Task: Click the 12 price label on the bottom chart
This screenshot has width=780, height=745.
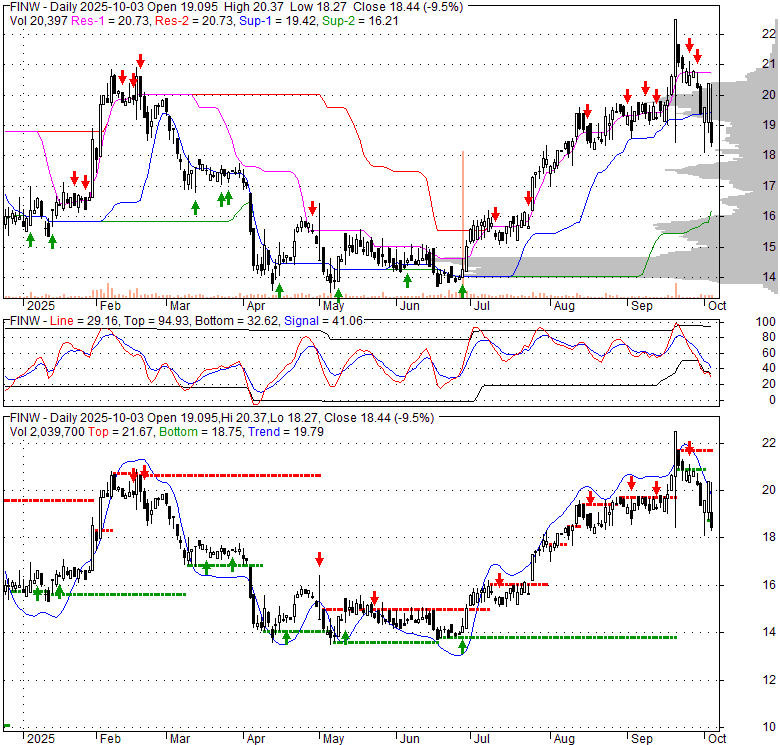Action: [x=769, y=679]
